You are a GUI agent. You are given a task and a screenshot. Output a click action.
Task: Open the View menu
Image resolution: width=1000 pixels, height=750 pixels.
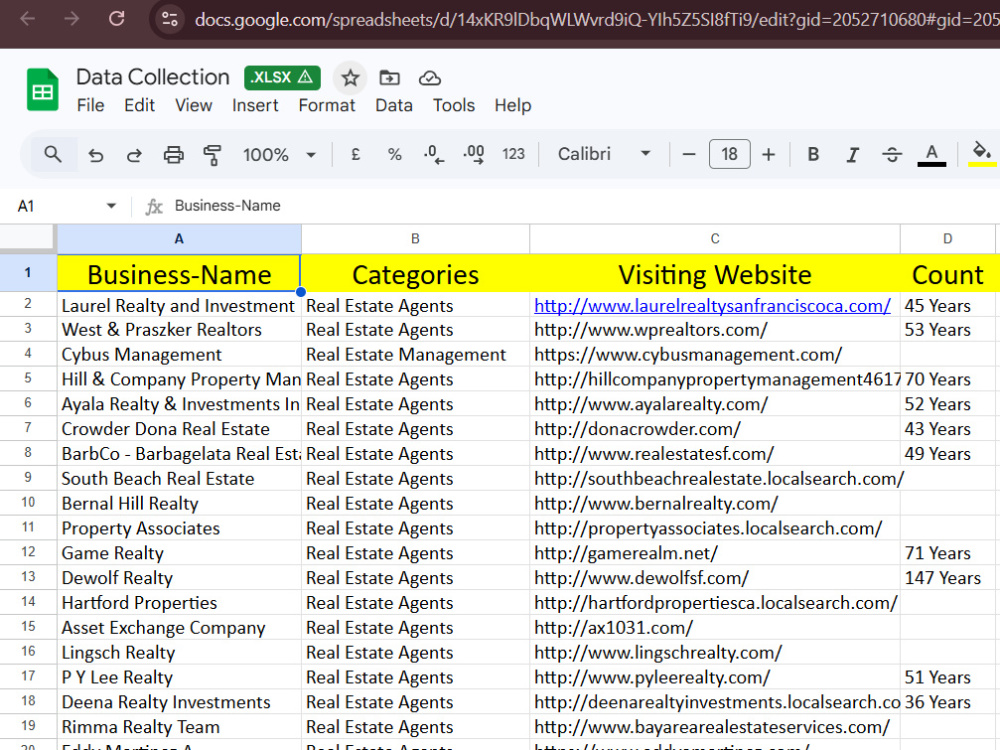tap(193, 105)
